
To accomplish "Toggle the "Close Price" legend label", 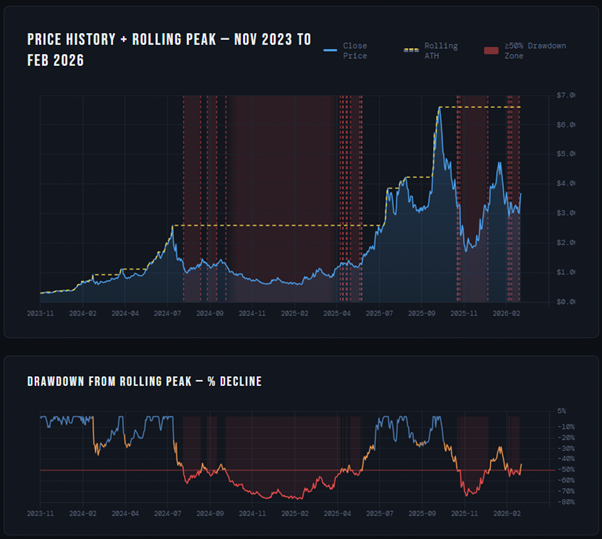I will pyautogui.click(x=354, y=51).
